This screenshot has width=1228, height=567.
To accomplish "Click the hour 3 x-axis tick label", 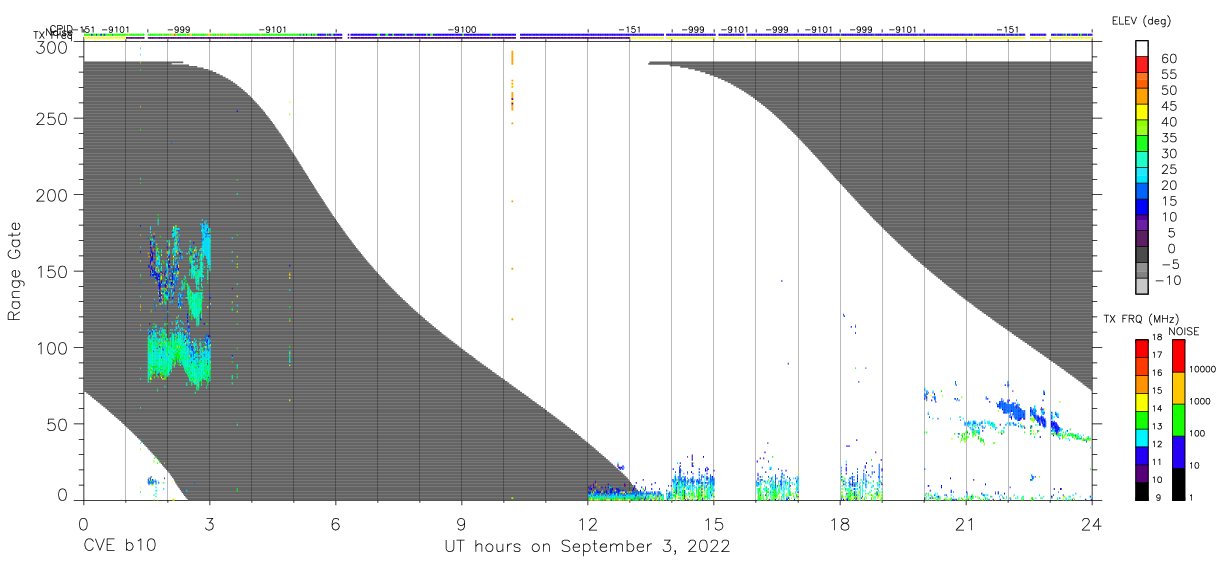I will (209, 524).
